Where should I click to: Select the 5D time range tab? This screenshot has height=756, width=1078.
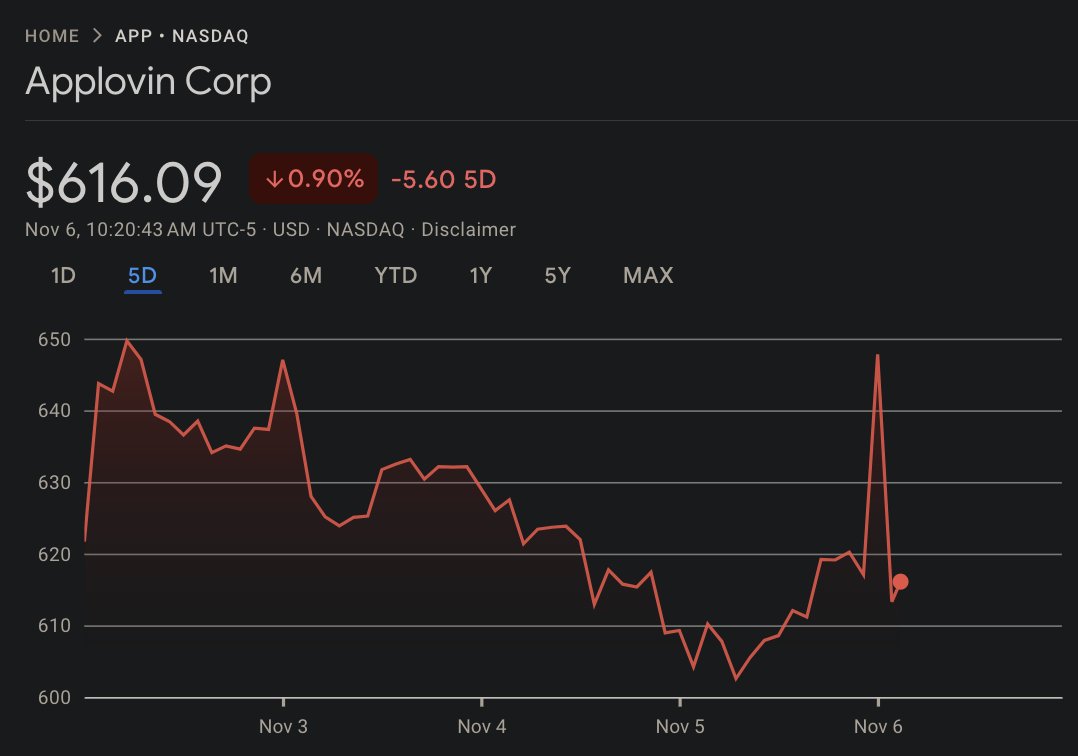click(142, 275)
